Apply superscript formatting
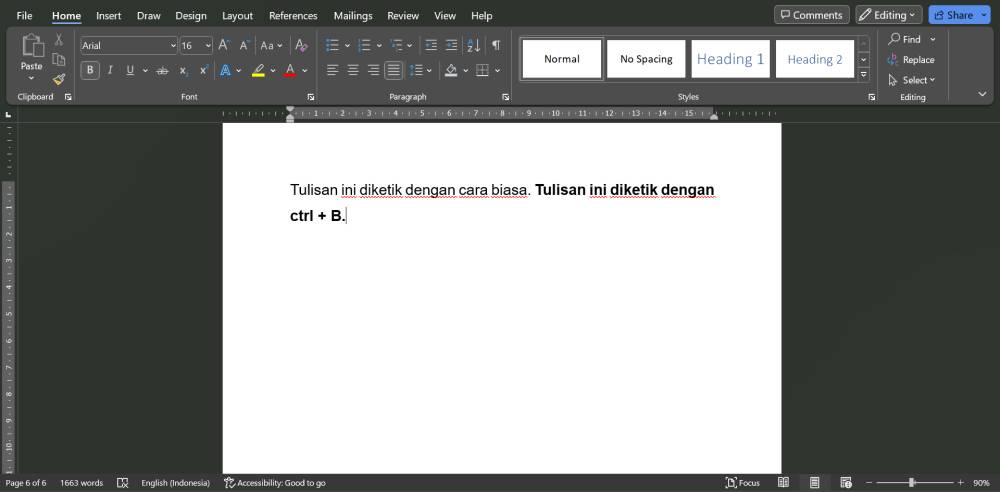The height and width of the screenshot is (492, 1000). coord(203,70)
